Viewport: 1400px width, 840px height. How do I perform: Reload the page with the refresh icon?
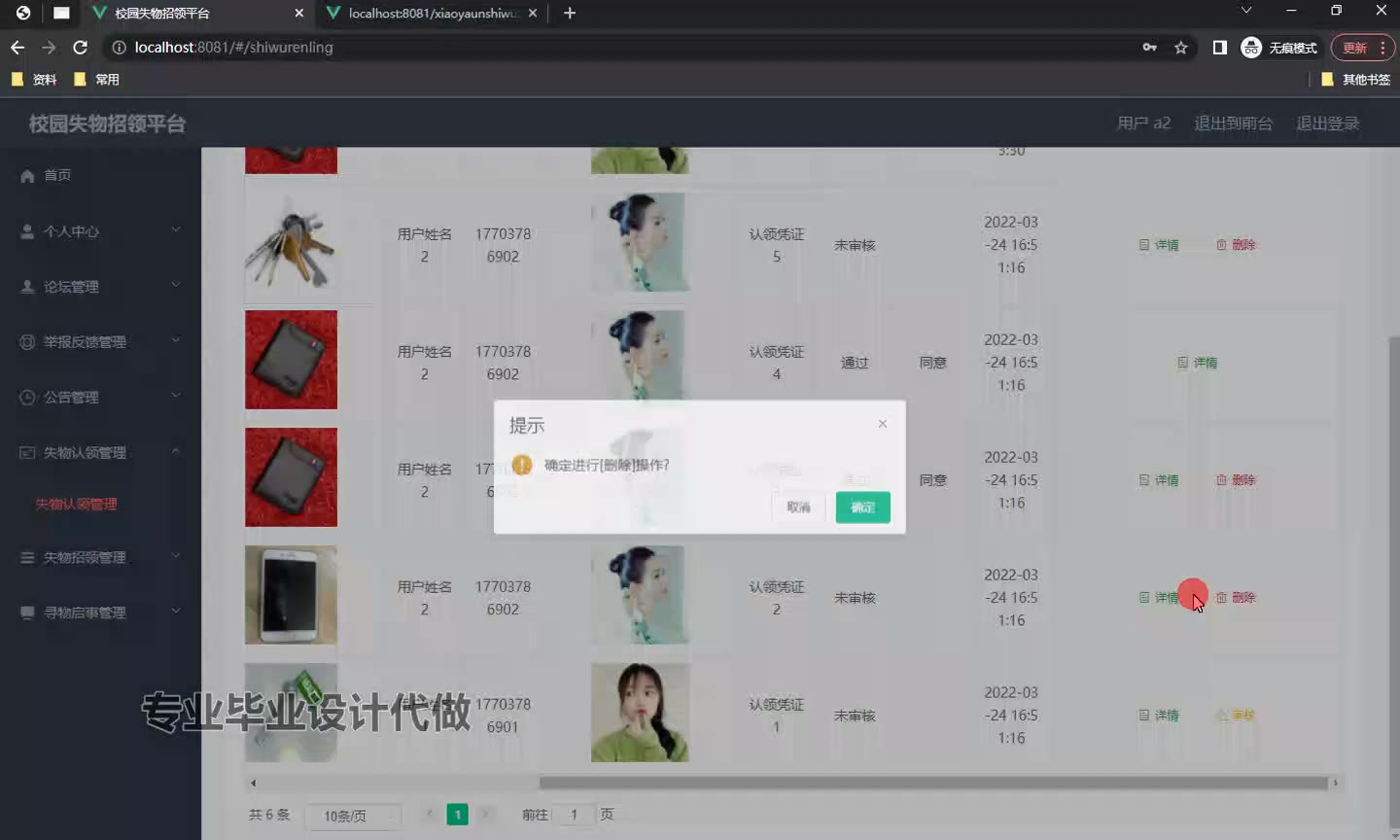(80, 47)
